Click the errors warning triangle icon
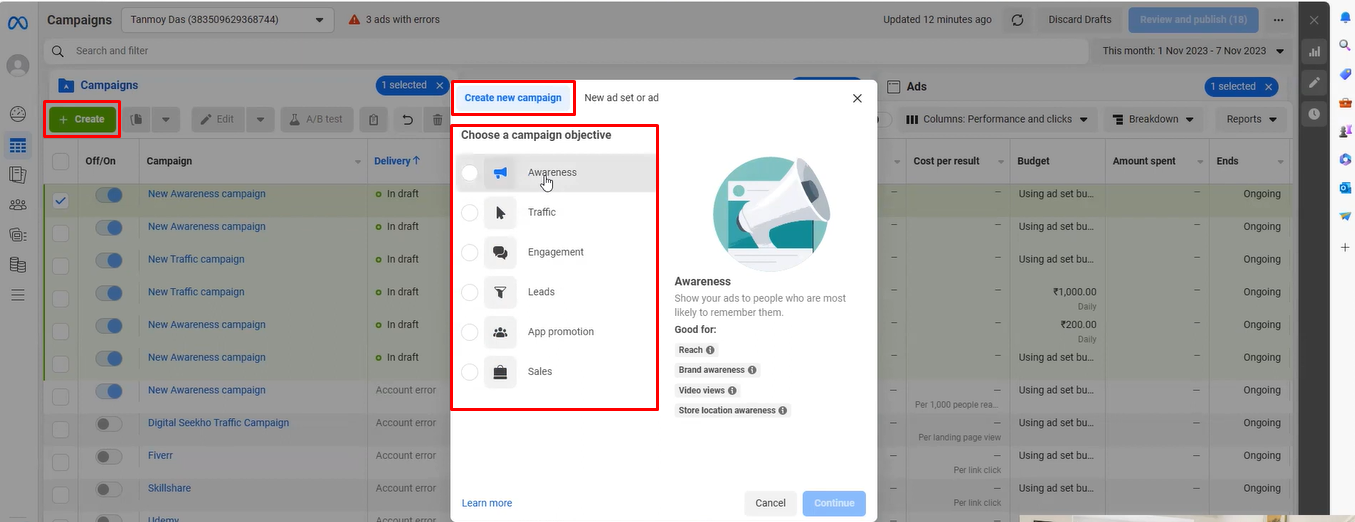1355x522 pixels. pos(355,20)
